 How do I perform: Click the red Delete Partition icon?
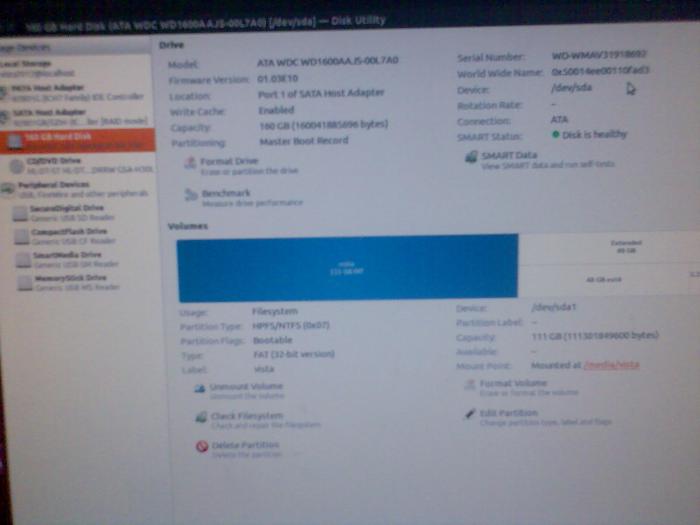point(202,446)
